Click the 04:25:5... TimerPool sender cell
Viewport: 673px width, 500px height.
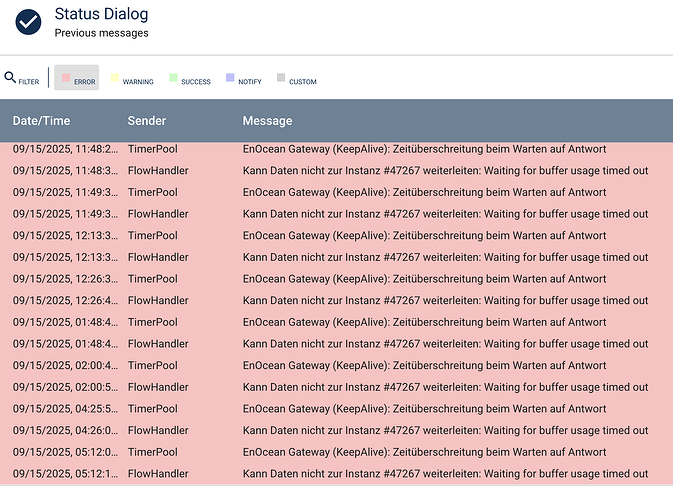pyautogui.click(x=153, y=409)
